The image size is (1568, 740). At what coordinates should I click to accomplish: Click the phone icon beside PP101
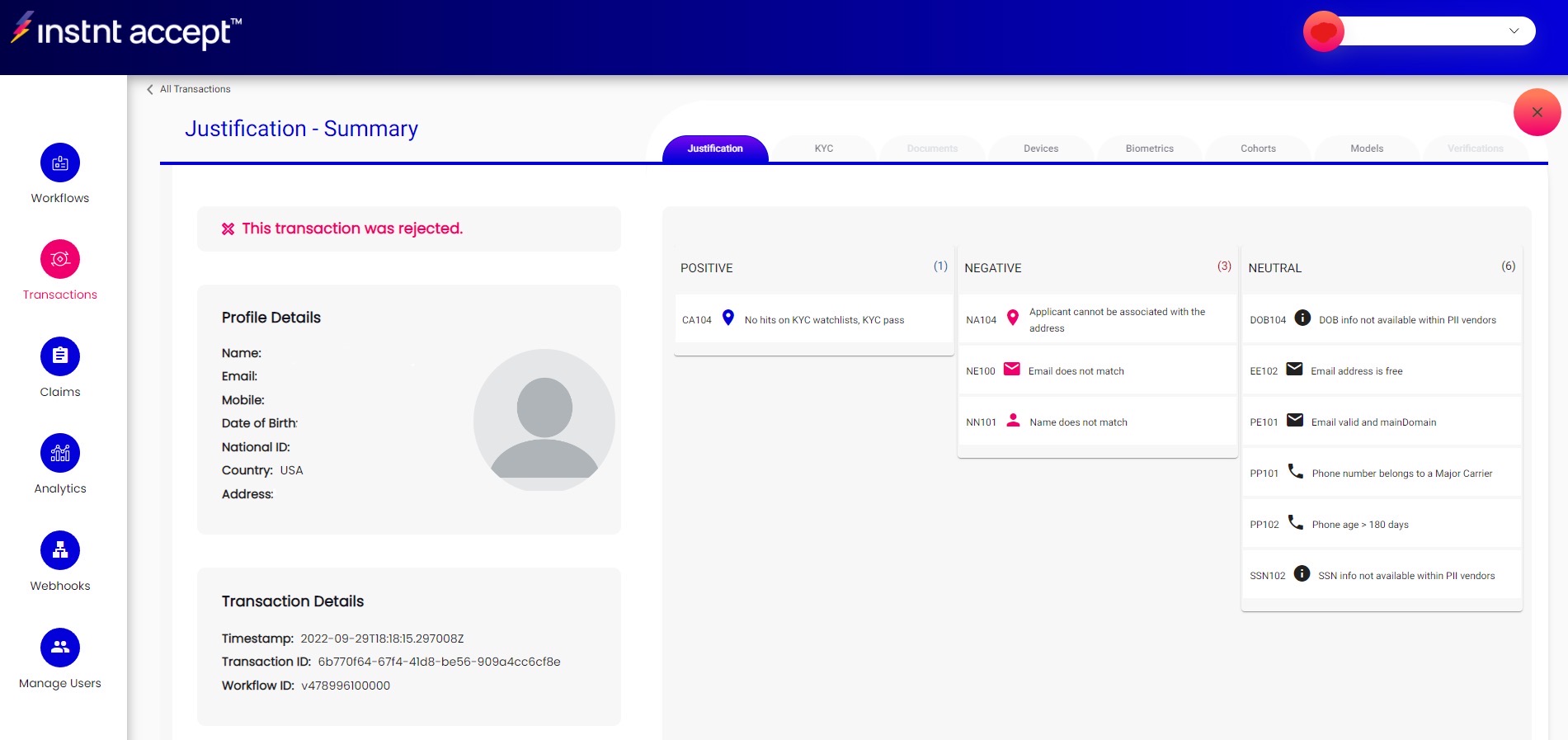coord(1296,471)
